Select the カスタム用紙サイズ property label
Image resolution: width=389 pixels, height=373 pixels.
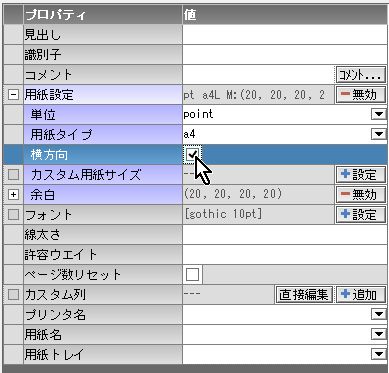tap(103, 175)
